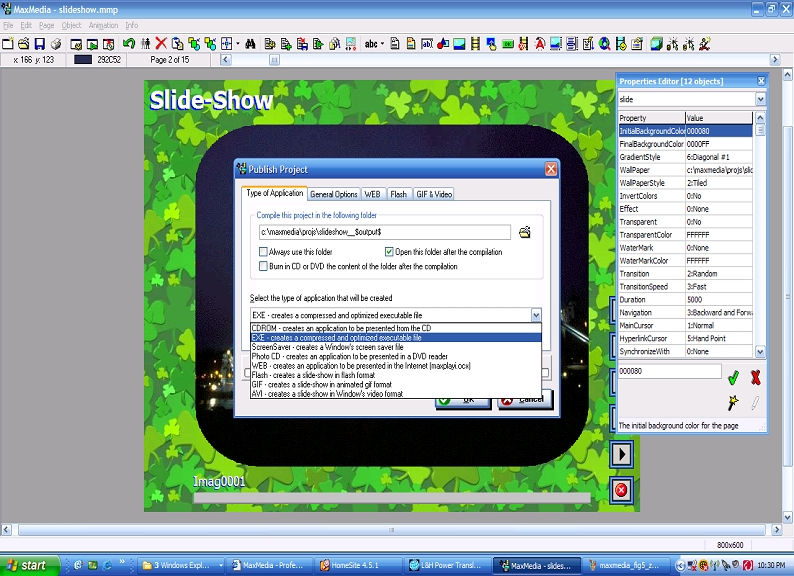The height and width of the screenshot is (576, 794).
Task: Apply the property value with the green checkmark
Action: coord(733,377)
